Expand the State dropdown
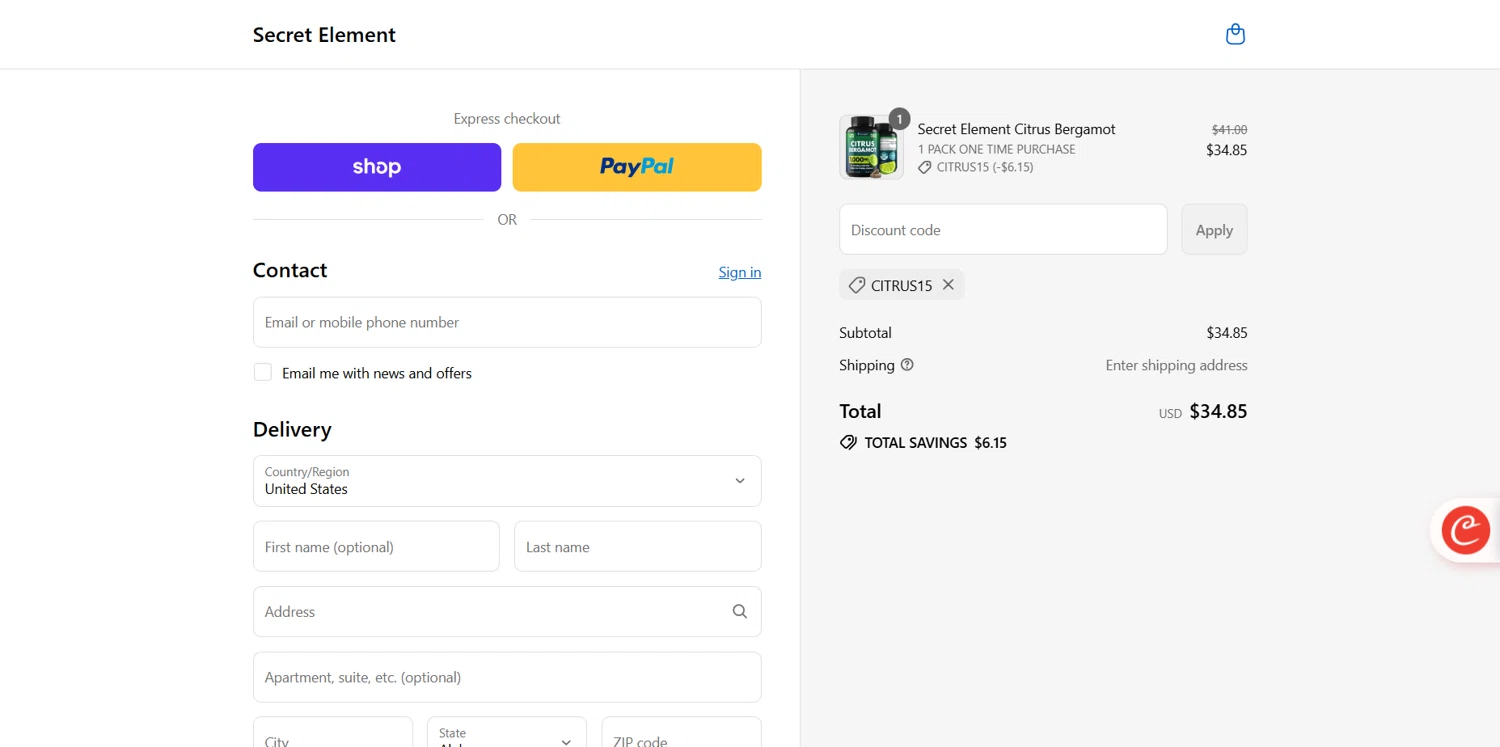 click(507, 732)
